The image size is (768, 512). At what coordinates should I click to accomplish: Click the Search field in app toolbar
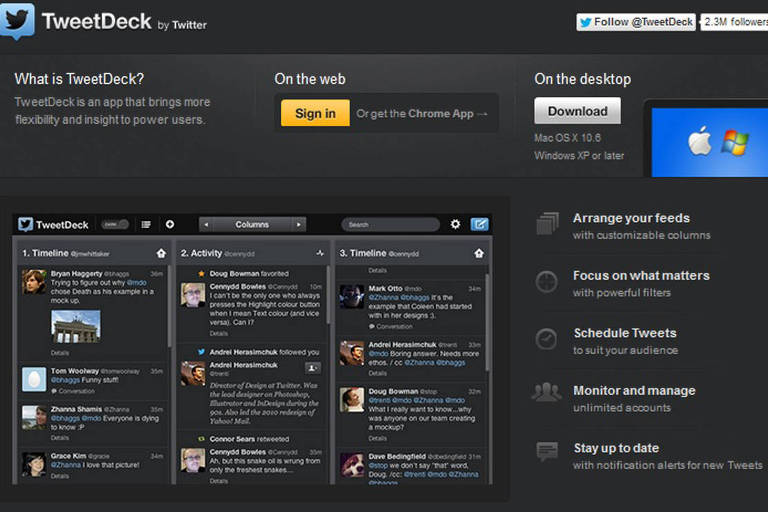pyautogui.click(x=390, y=224)
